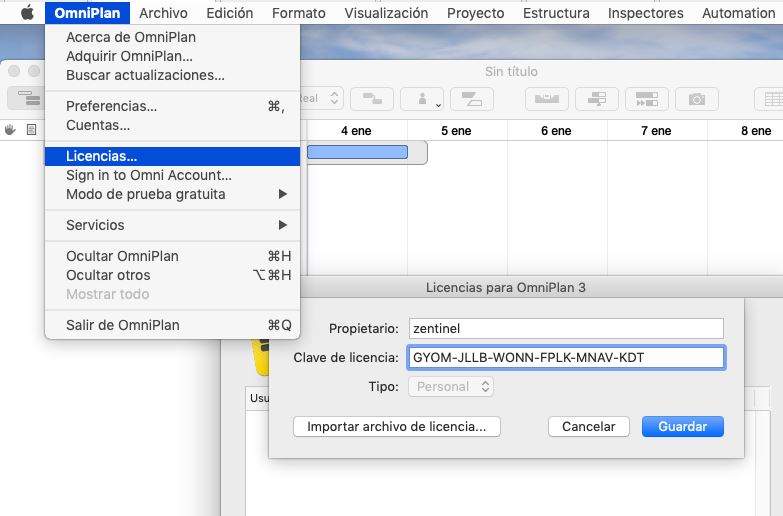Click the table view toolbar icon
Image resolution: width=783 pixels, height=516 pixels.
[771, 98]
